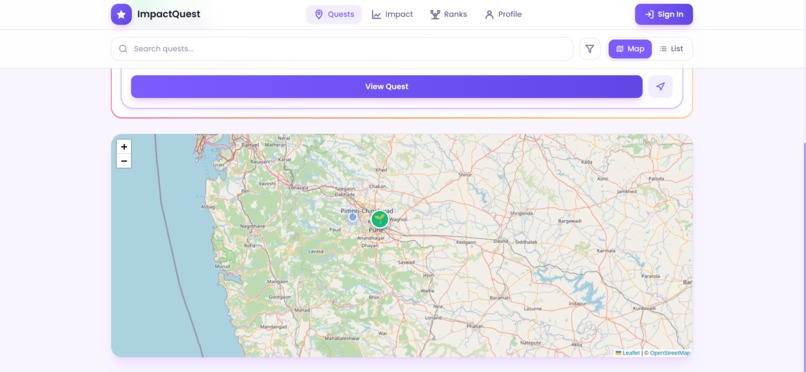The width and height of the screenshot is (806, 372).
Task: Switch to Map view
Action: point(630,49)
